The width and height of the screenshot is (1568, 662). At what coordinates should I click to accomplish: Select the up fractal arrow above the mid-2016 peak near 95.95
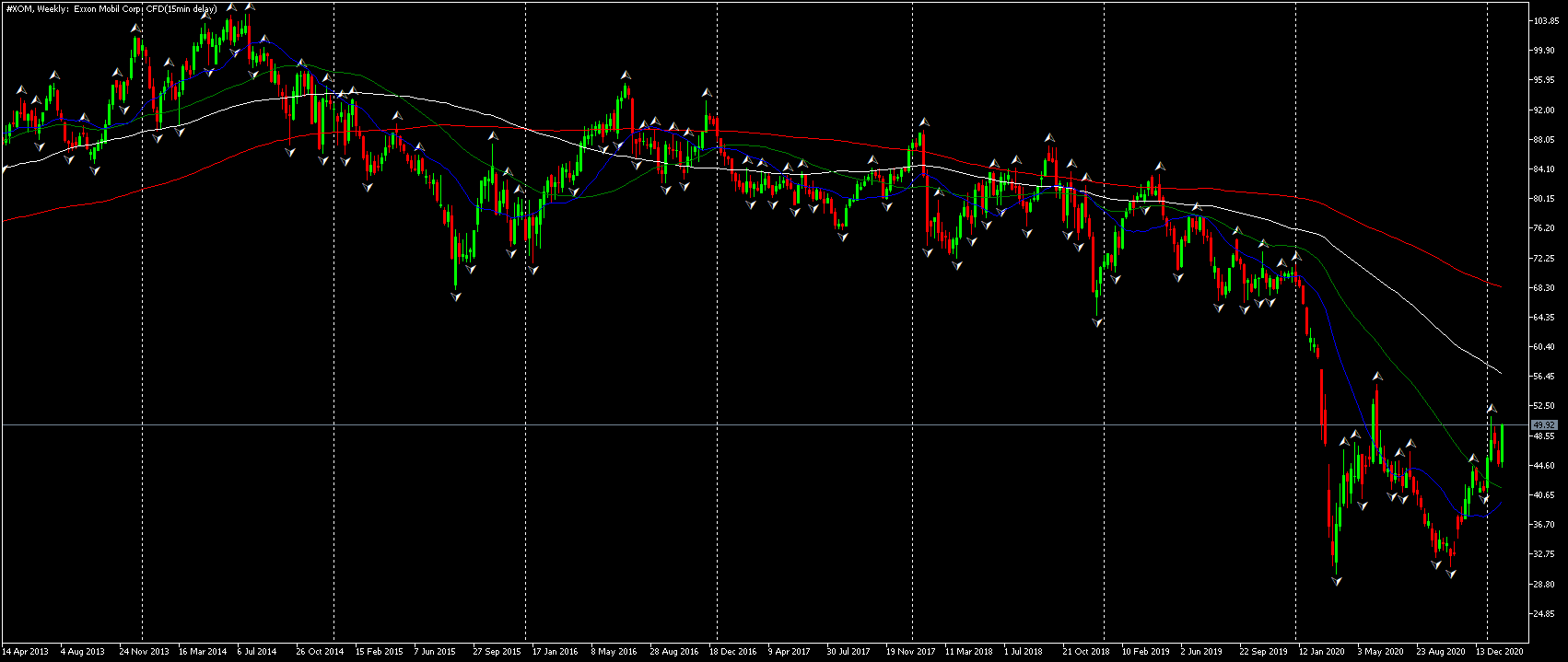pos(626,75)
